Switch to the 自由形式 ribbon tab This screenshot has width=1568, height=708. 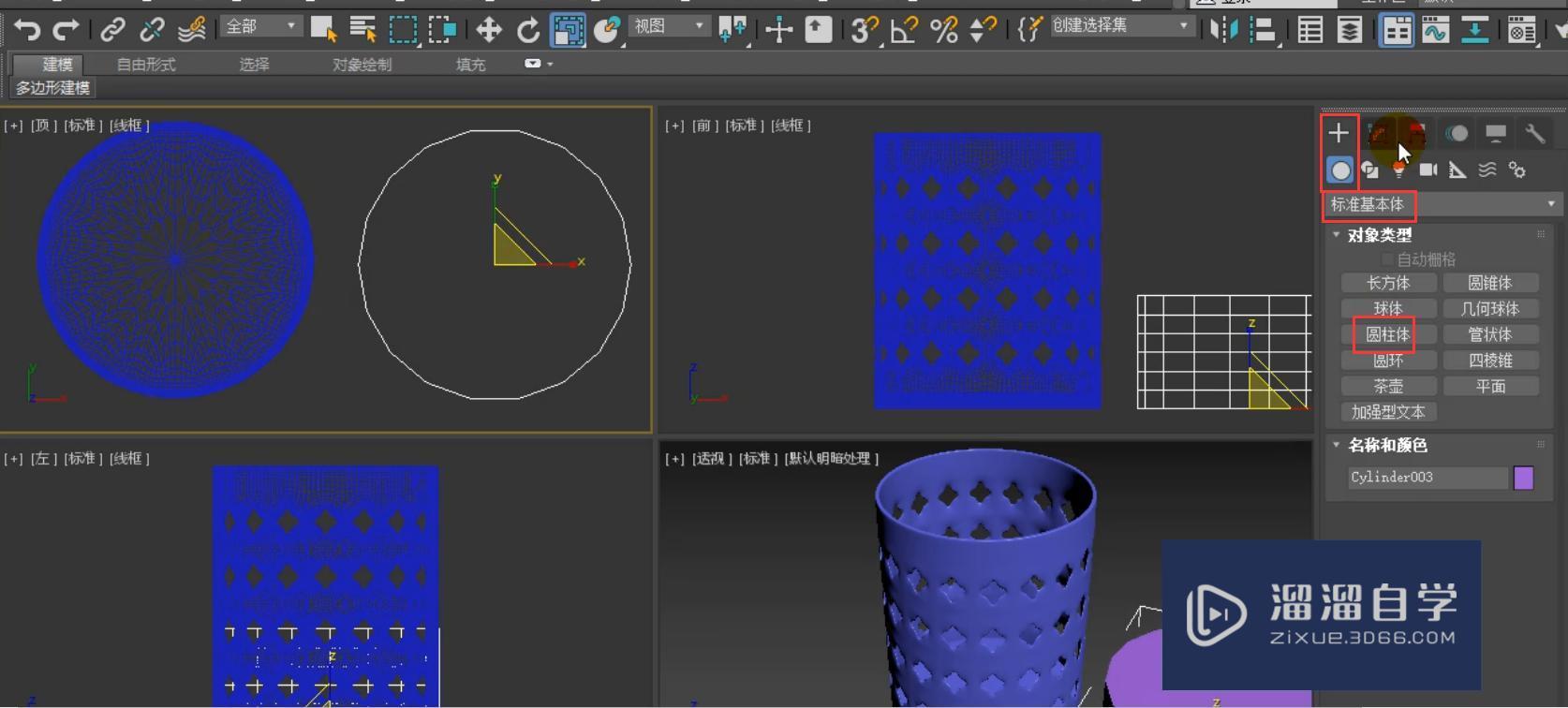pyautogui.click(x=146, y=65)
